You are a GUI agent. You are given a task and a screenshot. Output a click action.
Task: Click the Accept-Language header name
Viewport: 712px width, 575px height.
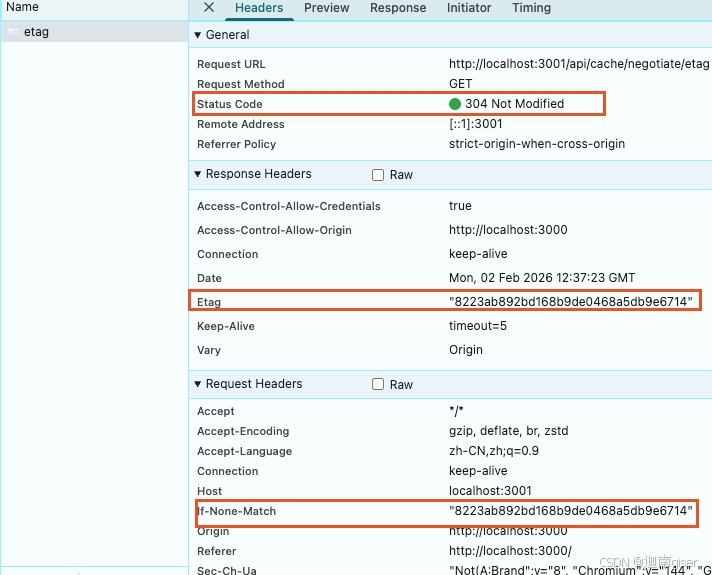(244, 451)
